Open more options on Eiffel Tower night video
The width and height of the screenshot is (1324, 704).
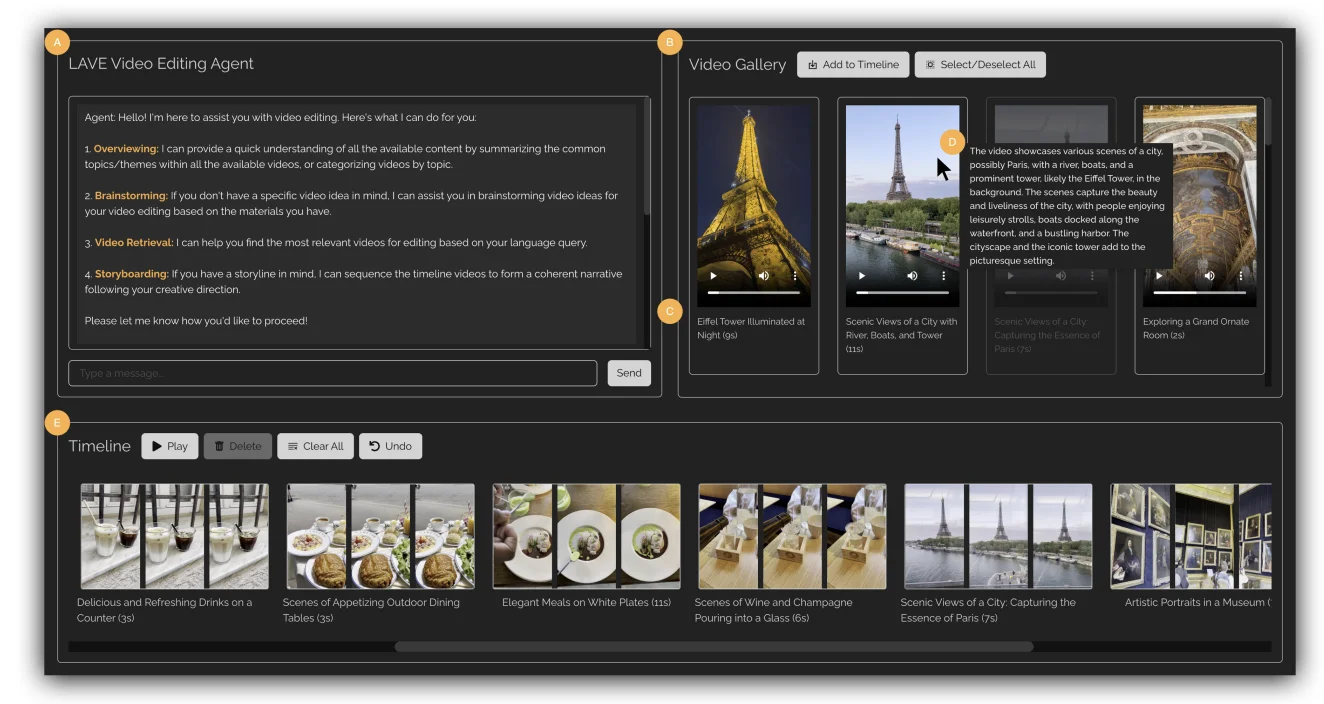pos(795,276)
